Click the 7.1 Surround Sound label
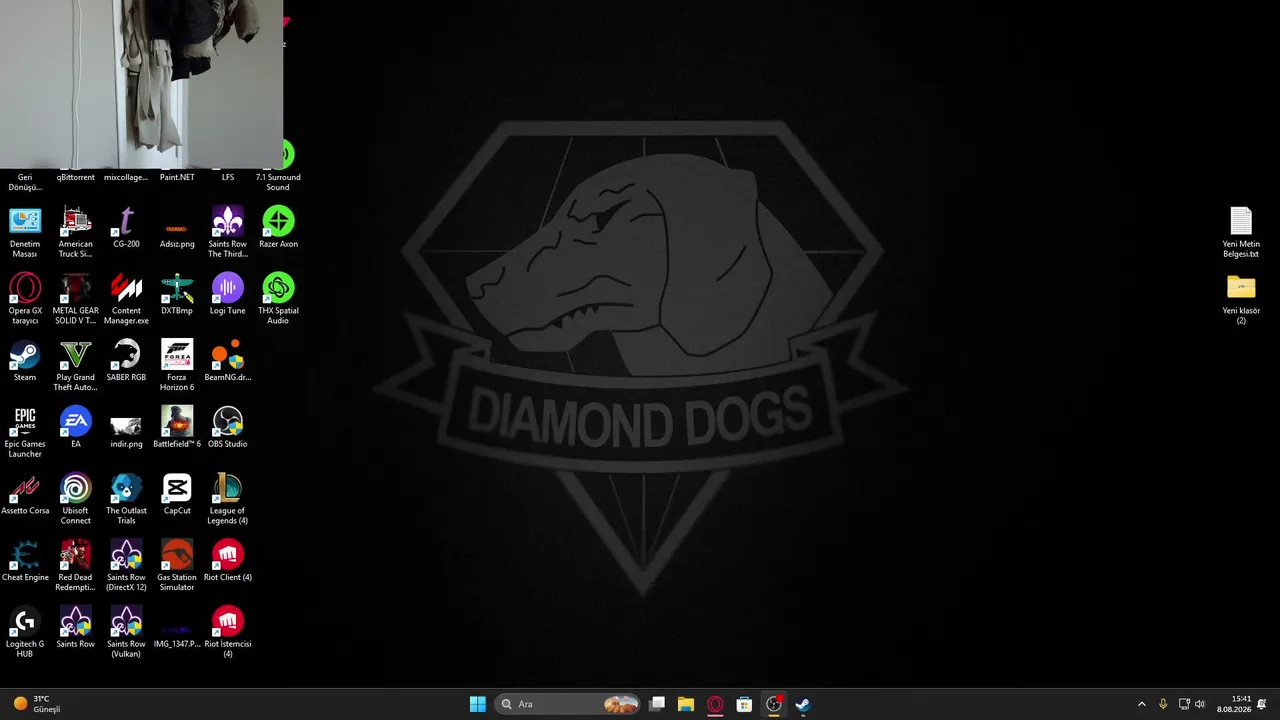Screen dimensions: 1280x720 point(278,182)
